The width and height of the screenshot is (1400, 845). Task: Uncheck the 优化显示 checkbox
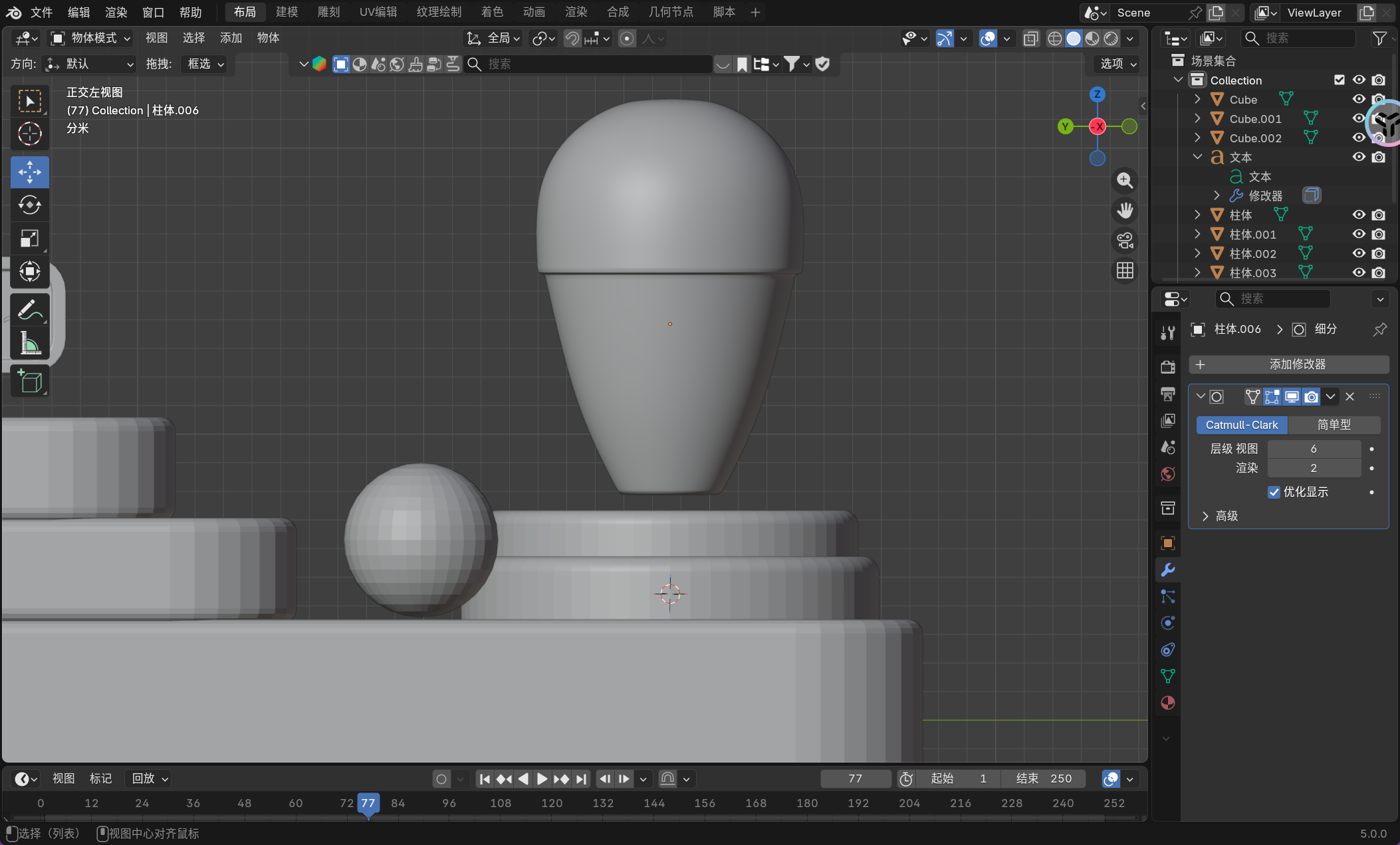tap(1274, 492)
